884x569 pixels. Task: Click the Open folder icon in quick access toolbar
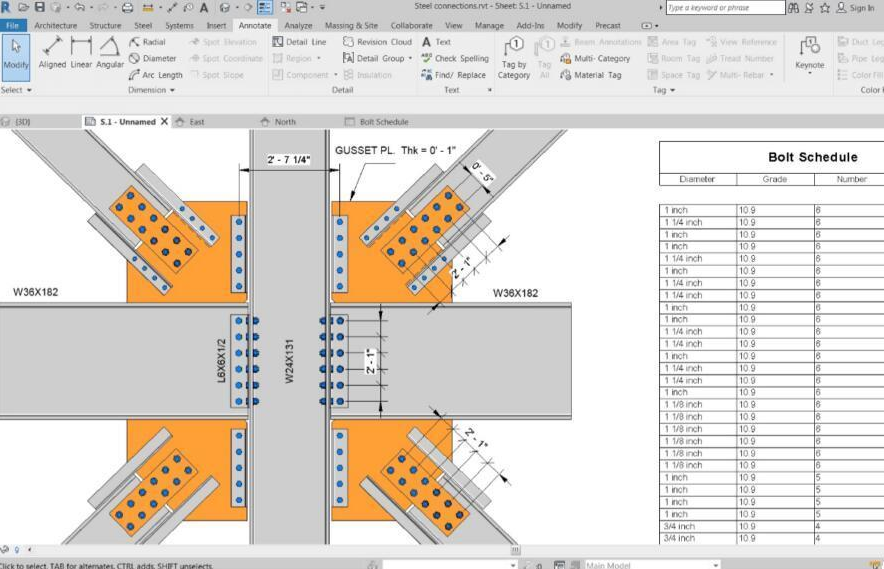tap(23, 7)
